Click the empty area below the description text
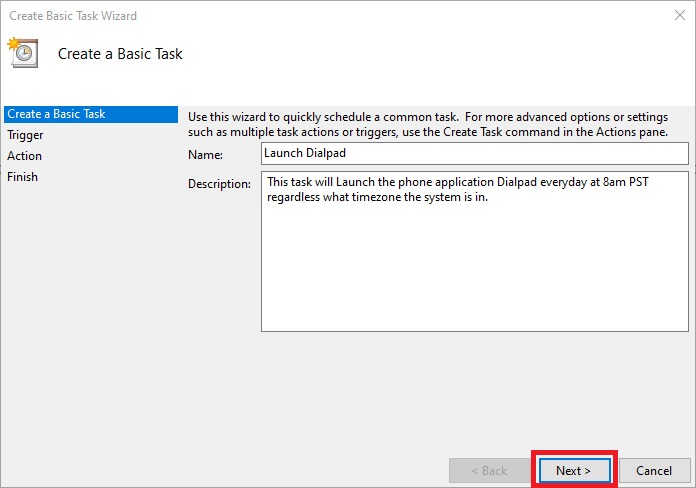This screenshot has height=488, width=696. pos(474,280)
